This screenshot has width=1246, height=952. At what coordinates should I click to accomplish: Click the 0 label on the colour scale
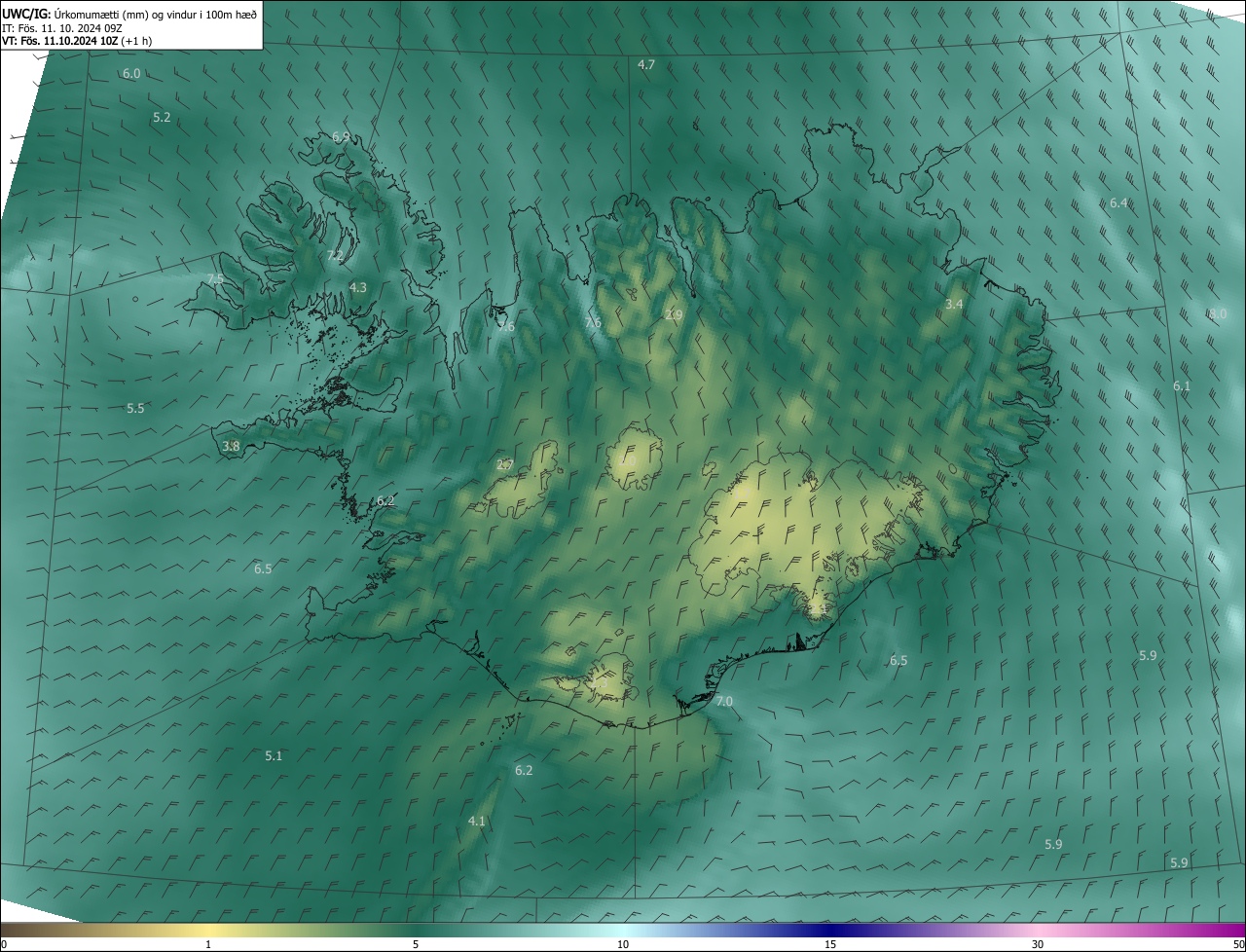tap(4, 945)
